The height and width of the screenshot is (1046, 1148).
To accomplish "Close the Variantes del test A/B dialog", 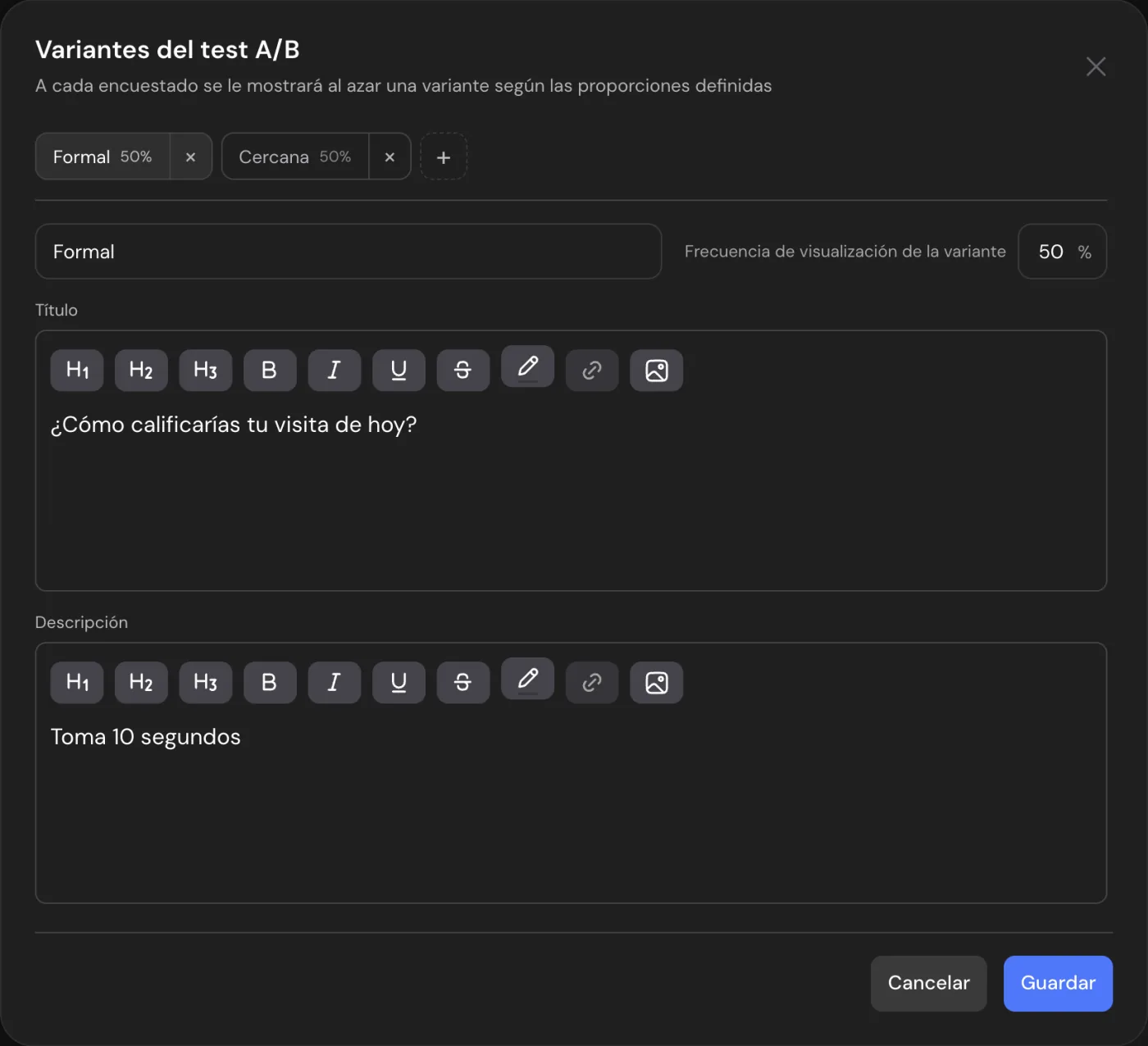I will (1096, 67).
